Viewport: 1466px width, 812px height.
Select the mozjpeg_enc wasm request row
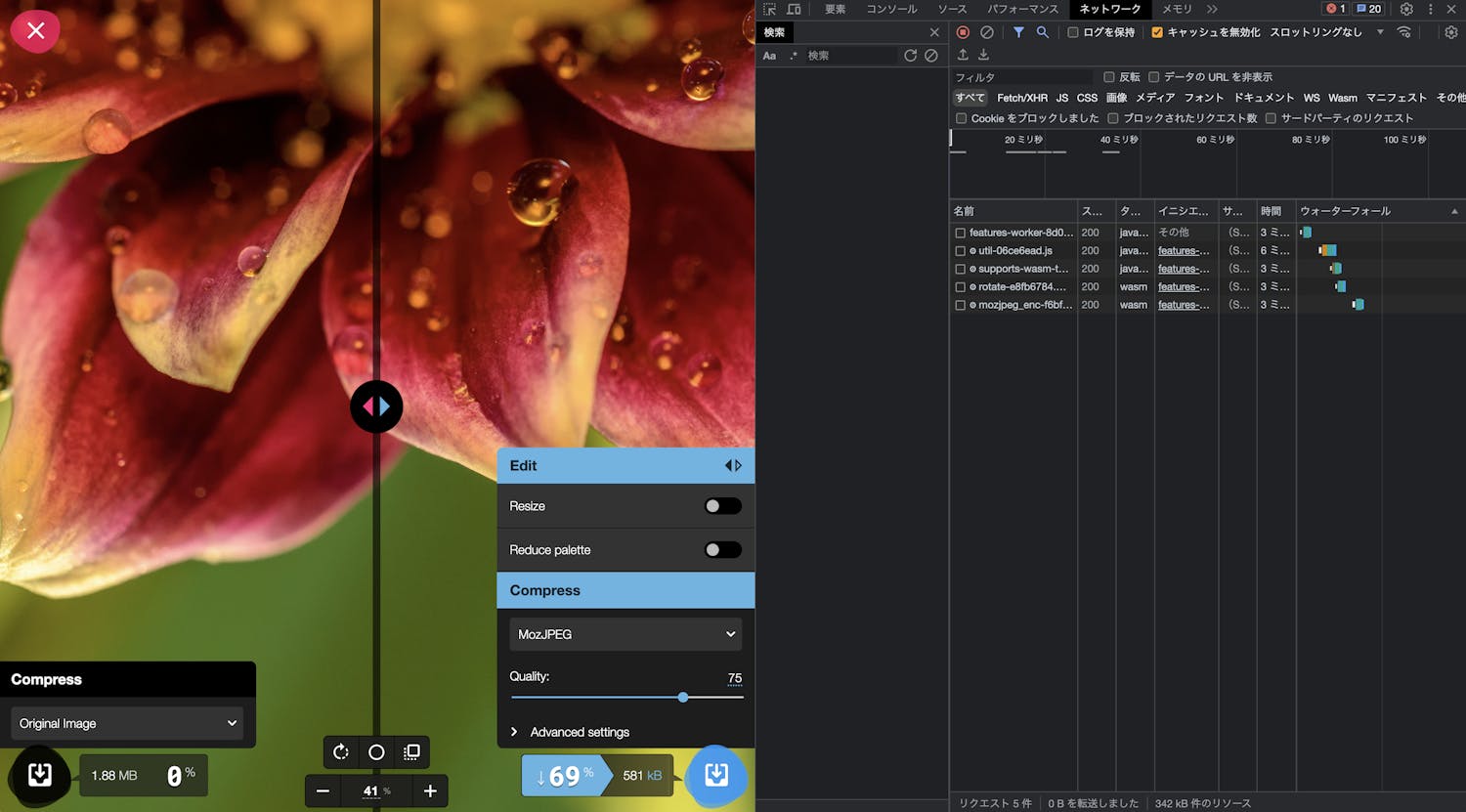tap(1020, 305)
